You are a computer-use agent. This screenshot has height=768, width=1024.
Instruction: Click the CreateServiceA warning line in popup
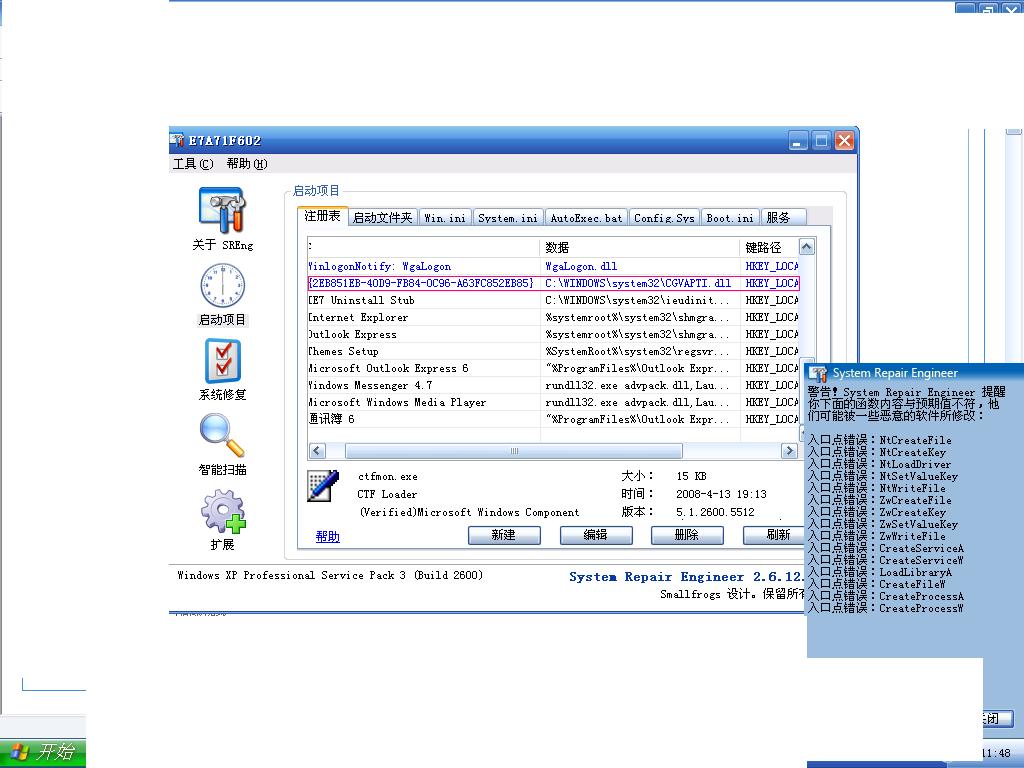pos(886,549)
